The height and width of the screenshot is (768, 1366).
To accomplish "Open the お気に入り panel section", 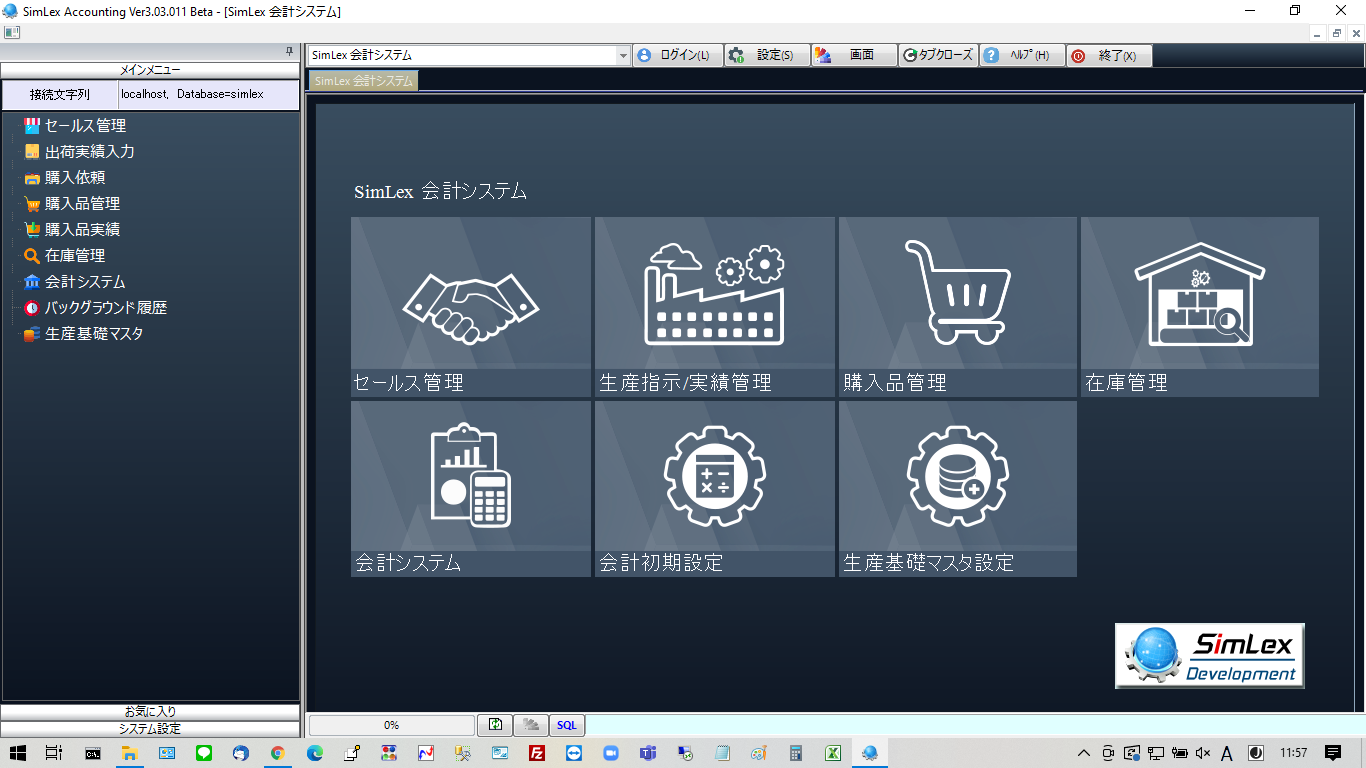I will [x=150, y=711].
